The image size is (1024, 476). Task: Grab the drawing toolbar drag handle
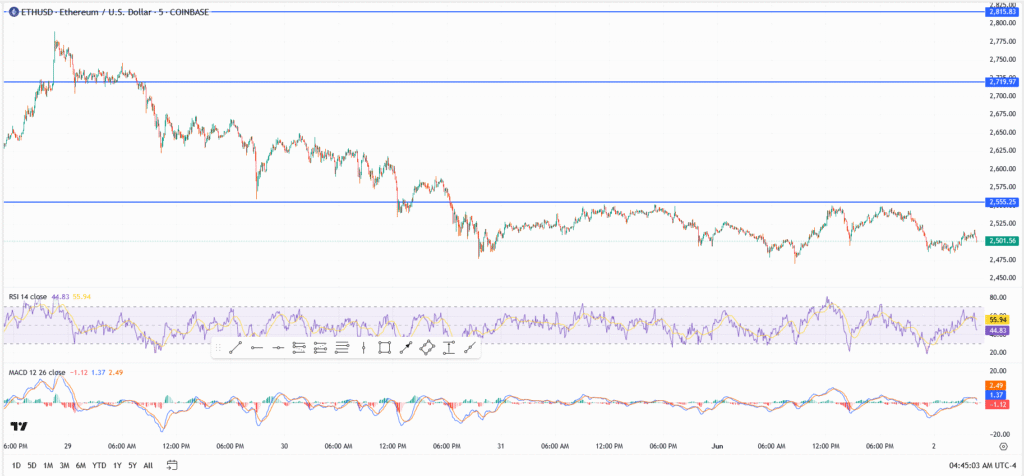click(219, 348)
